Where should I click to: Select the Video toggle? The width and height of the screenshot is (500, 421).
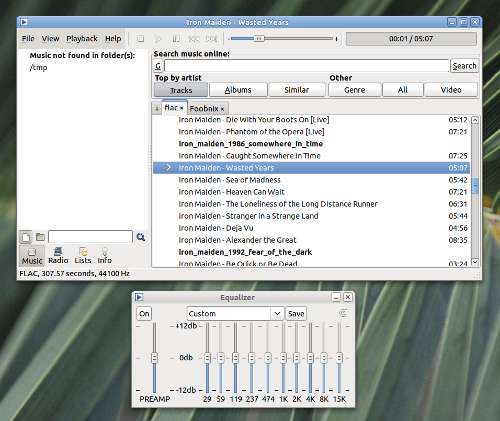(451, 90)
